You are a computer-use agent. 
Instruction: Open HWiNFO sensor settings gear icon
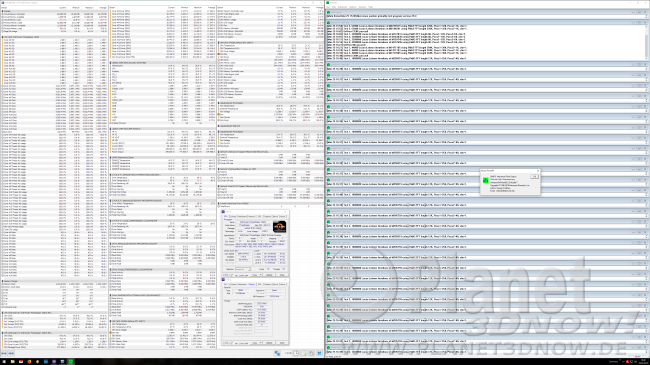[312, 353]
